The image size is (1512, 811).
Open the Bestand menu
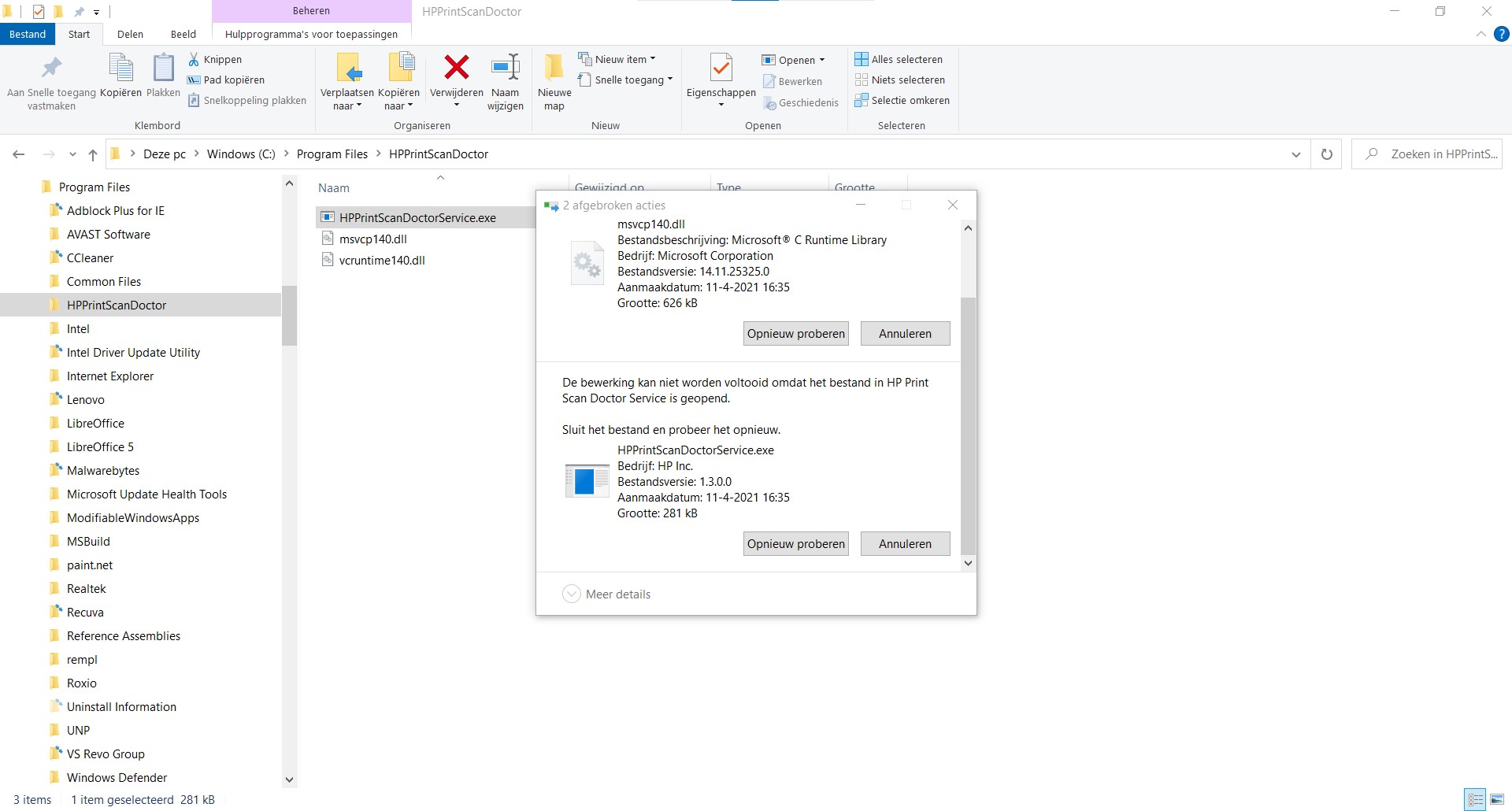[x=28, y=34]
